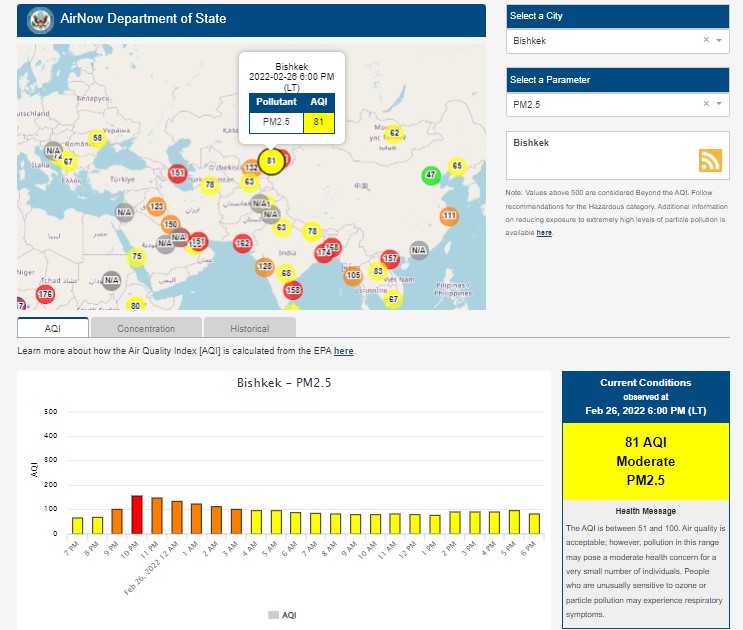Clear the PM2.5 parameter selection
This screenshot has width=743, height=630.
(x=705, y=104)
